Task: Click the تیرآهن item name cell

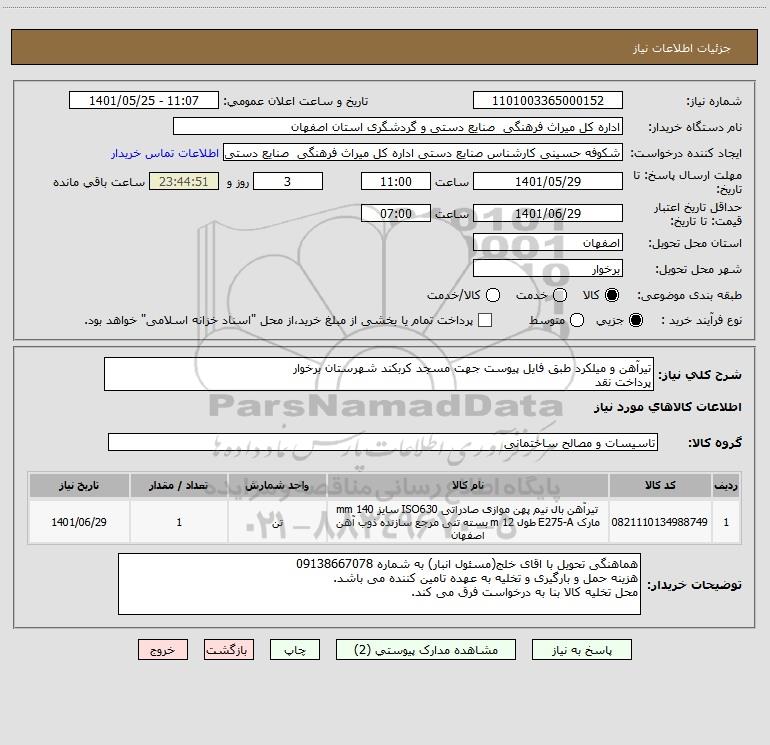Action: pos(468,522)
